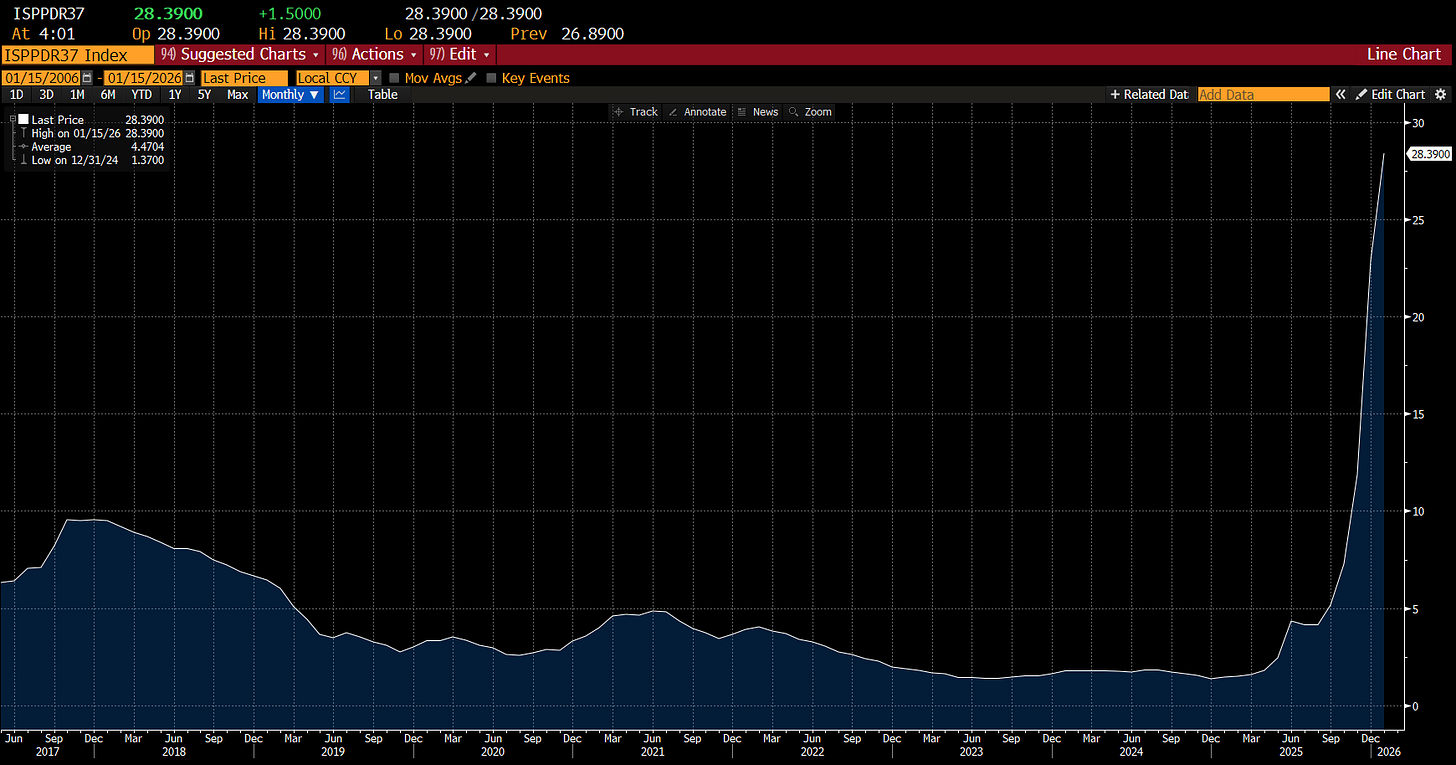
Task: Open the start date calendar picker
Action: [x=87, y=78]
